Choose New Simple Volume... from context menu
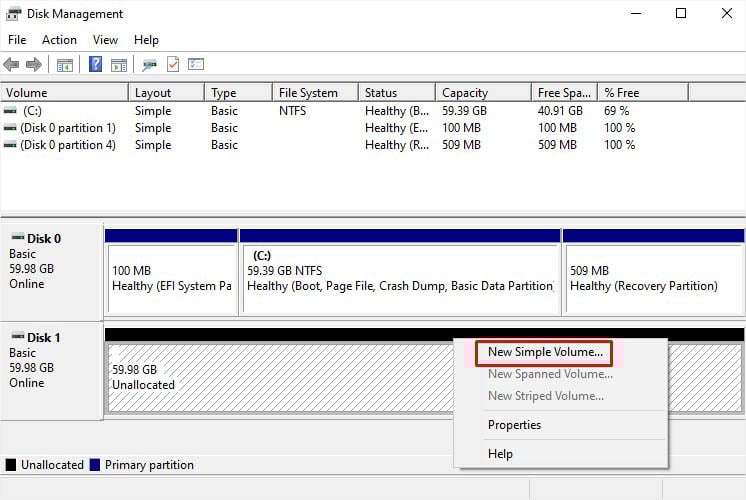The height and width of the screenshot is (500, 746). pyautogui.click(x=544, y=353)
